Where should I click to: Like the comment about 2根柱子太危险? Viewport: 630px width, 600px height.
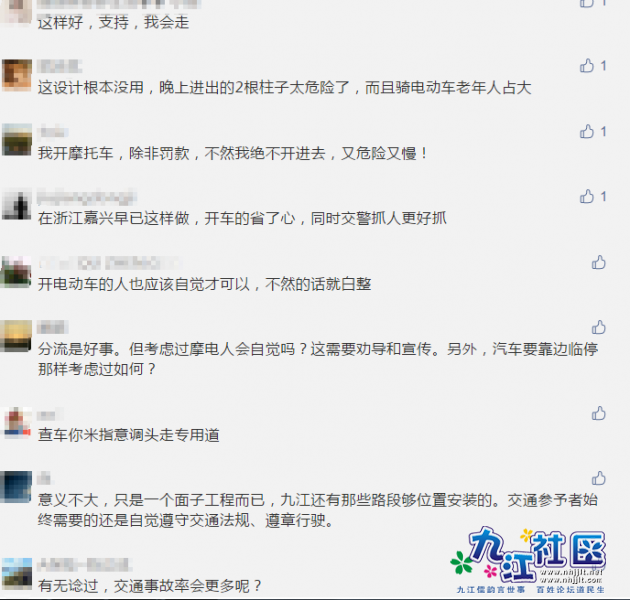click(587, 66)
